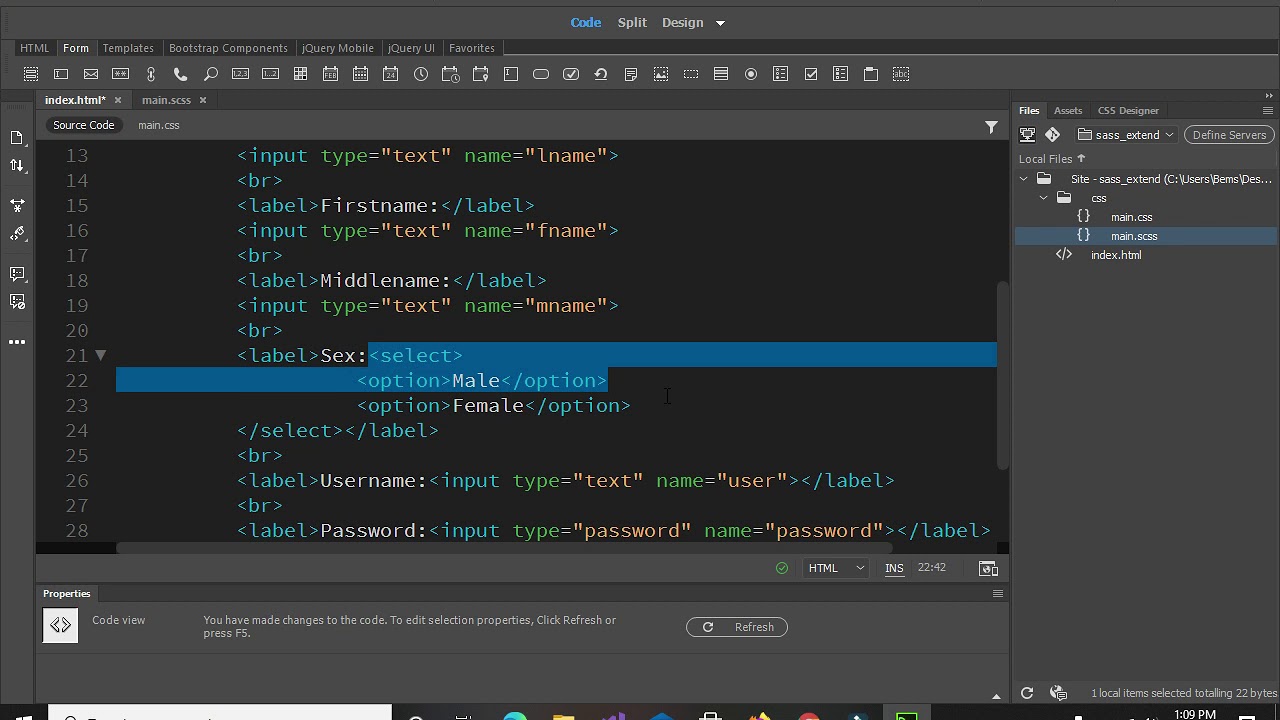Open the Bootstrap Components tab
Viewport: 1280px width, 720px height.
[x=228, y=48]
